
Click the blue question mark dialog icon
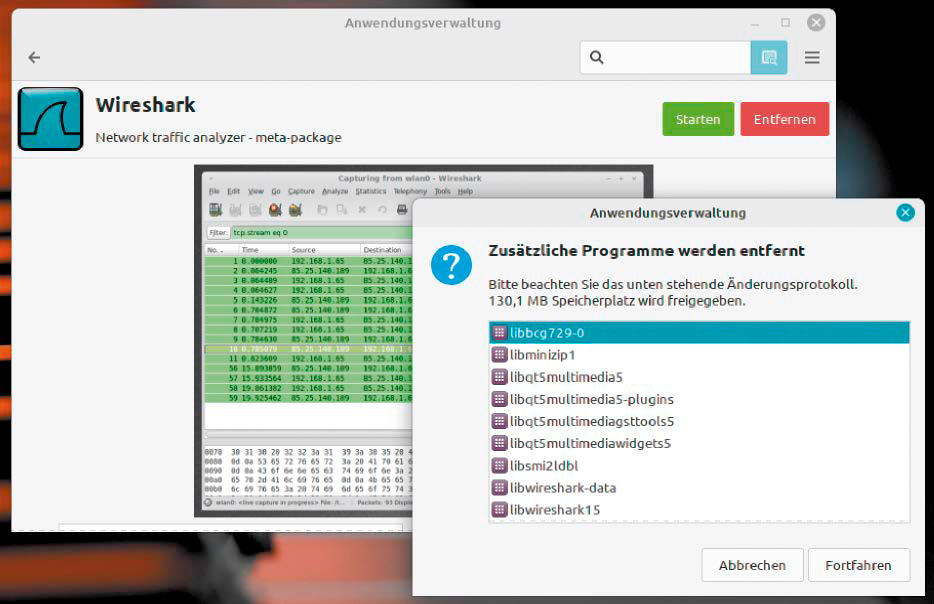[x=451, y=265]
